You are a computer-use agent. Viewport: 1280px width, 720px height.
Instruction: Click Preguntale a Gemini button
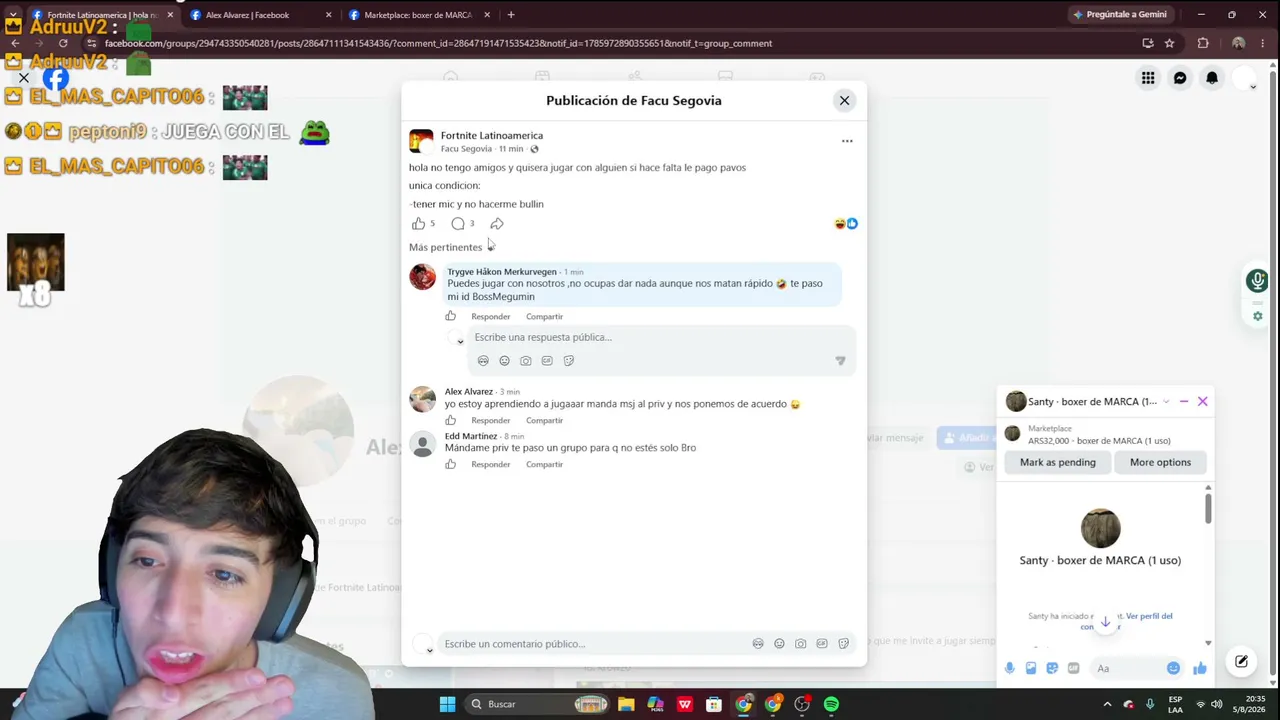click(x=1119, y=15)
